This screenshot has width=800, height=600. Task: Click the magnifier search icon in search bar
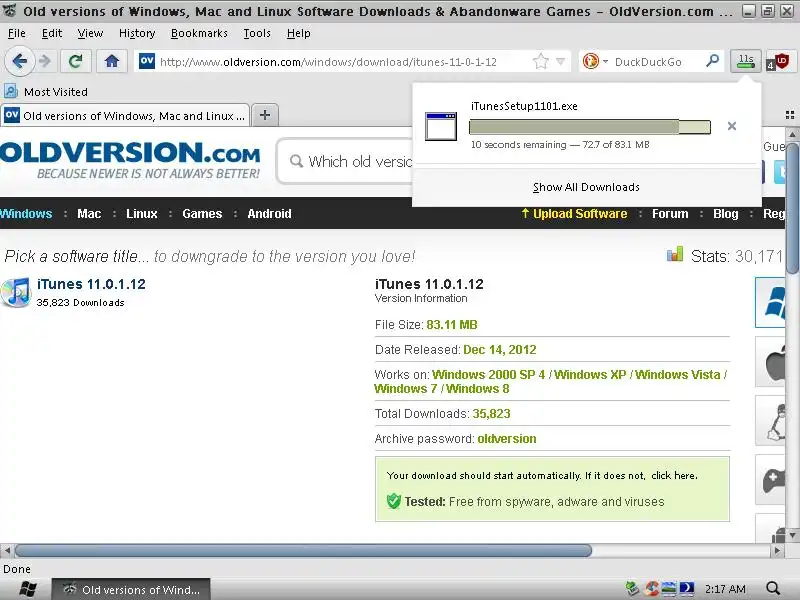pos(712,61)
